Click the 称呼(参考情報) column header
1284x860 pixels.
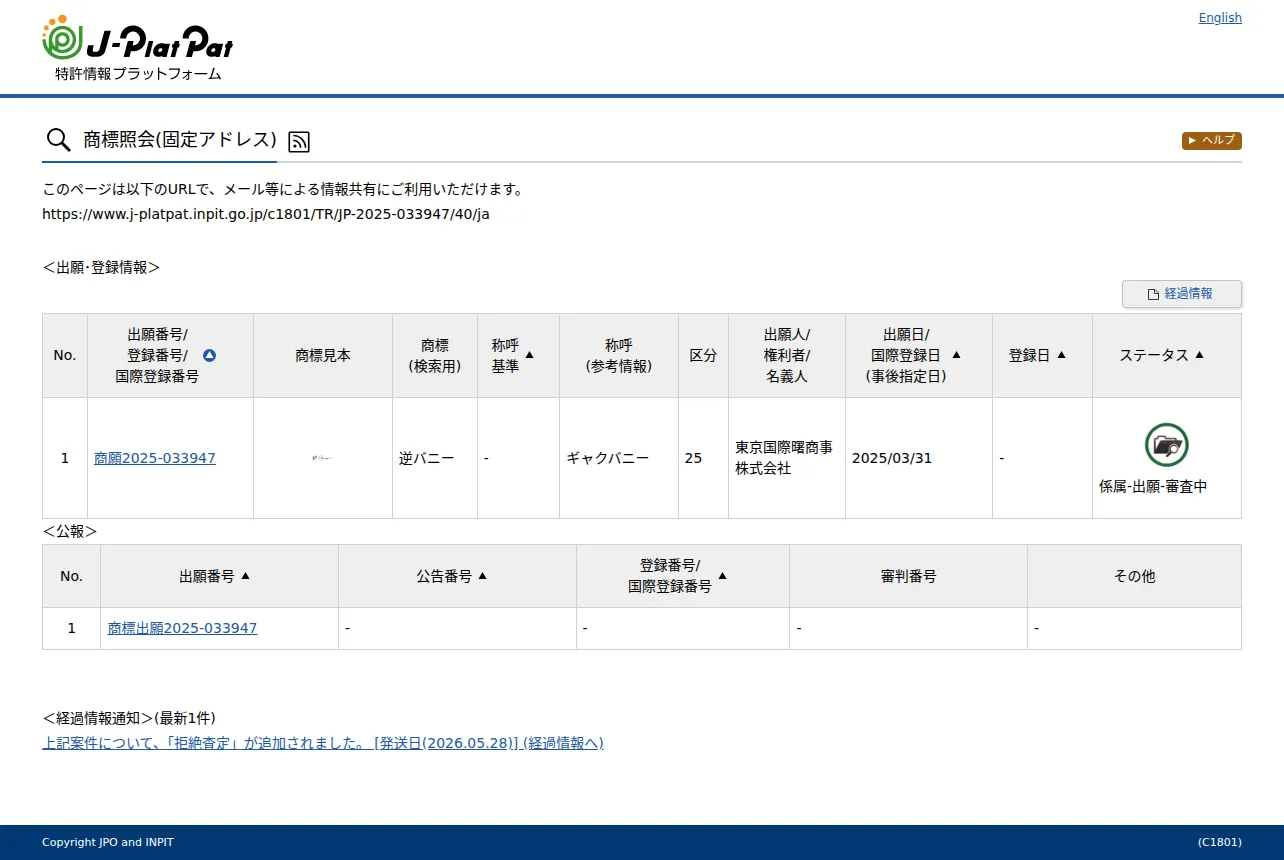(619, 355)
